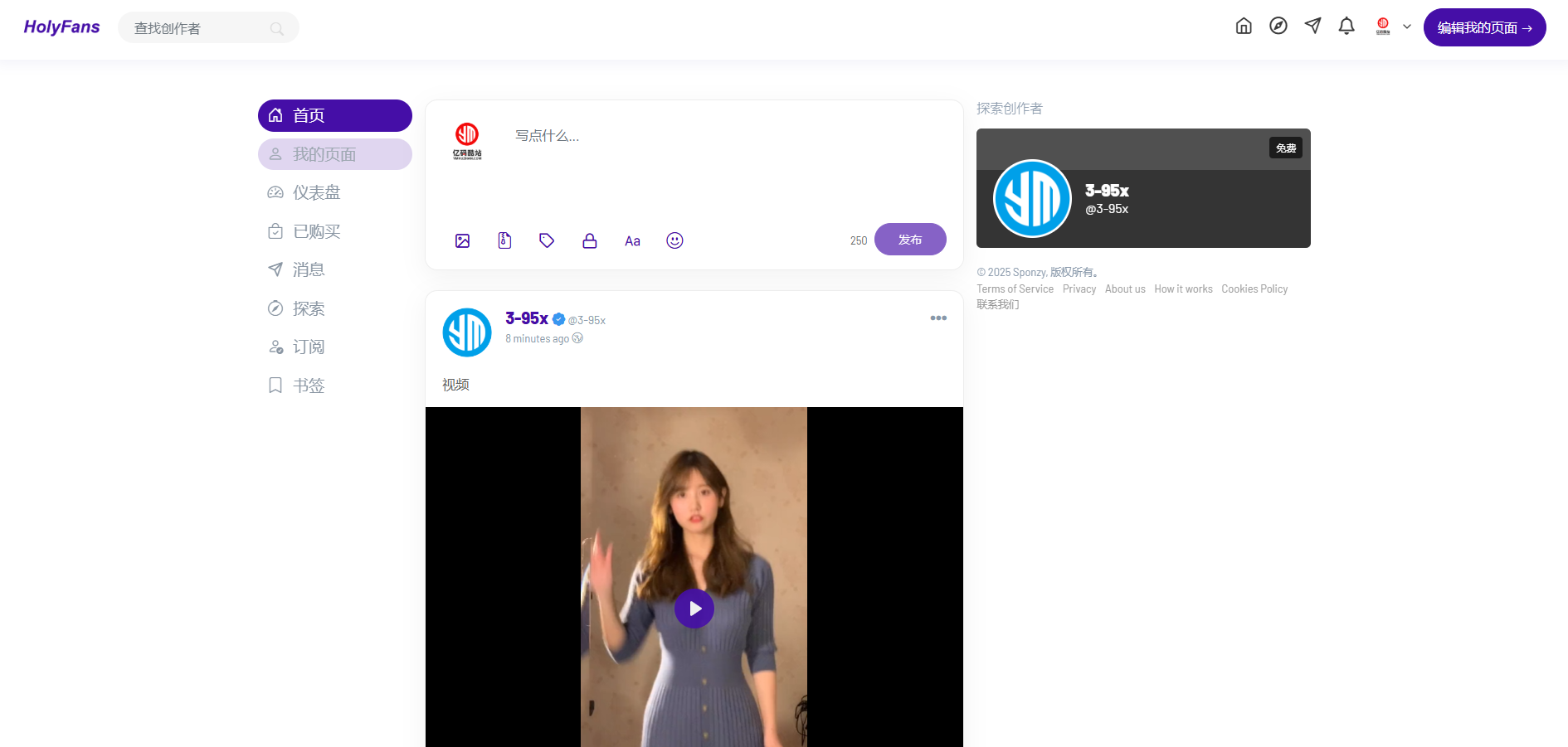Open the Terms of Service link

(x=1015, y=289)
